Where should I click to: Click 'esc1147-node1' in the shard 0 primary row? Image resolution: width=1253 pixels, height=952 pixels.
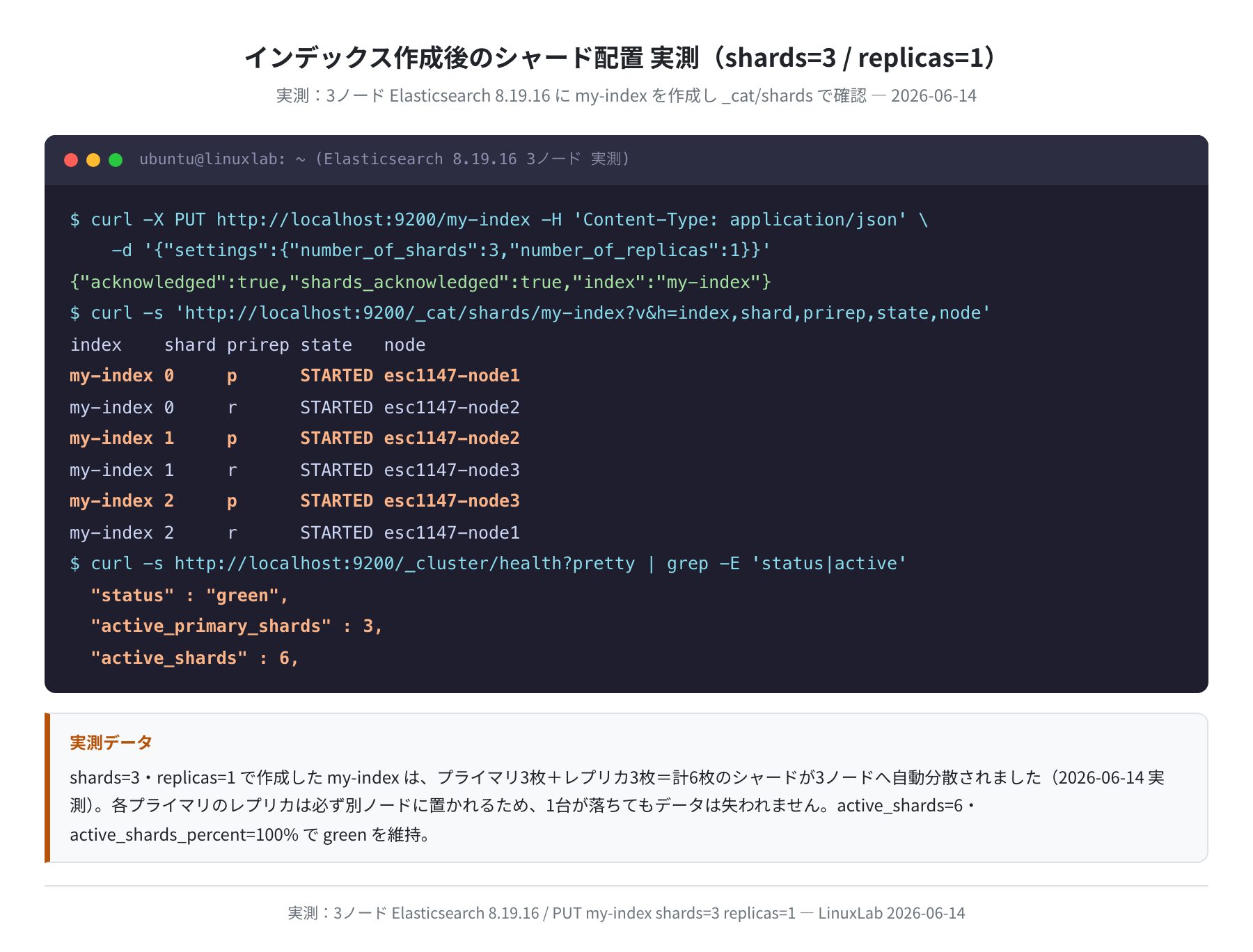tap(452, 376)
